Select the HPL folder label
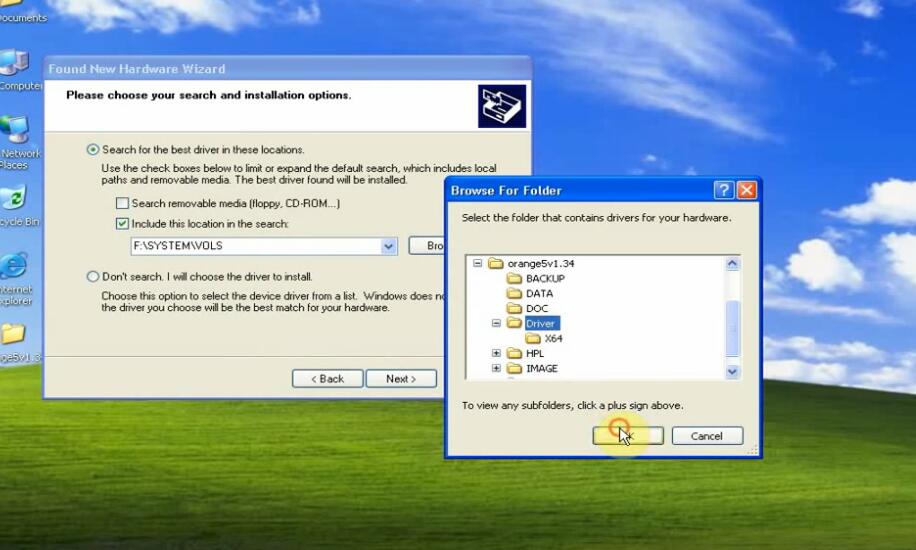 click(x=535, y=354)
